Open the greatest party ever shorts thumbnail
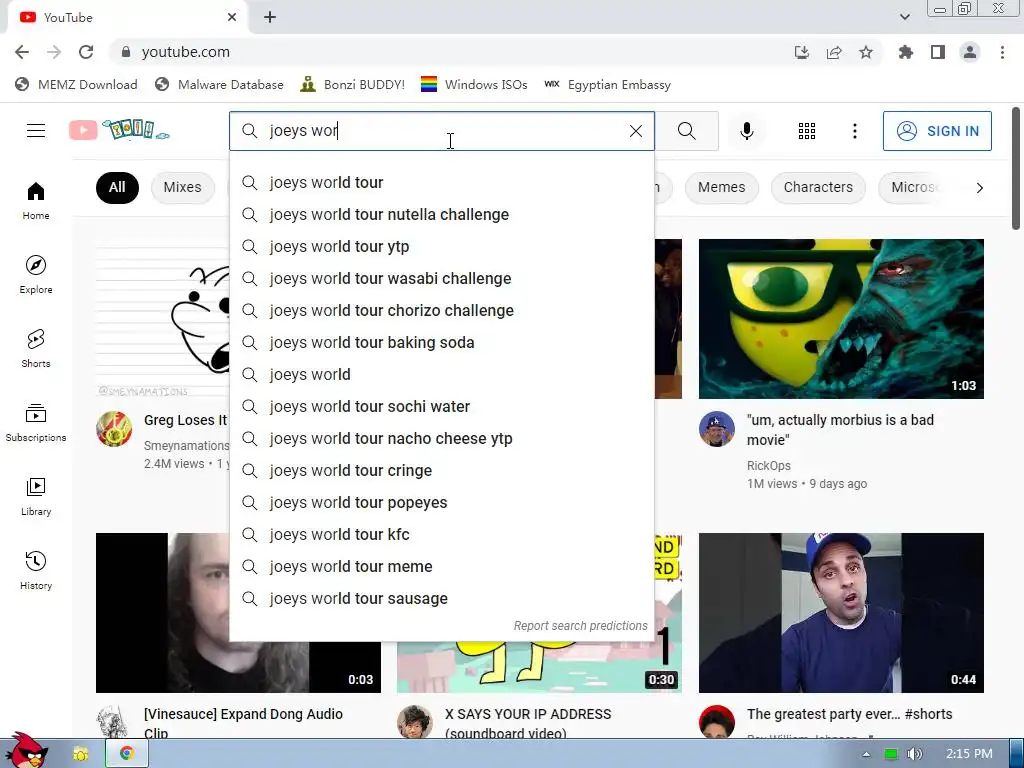Screen dimensions: 1024x768 click(841, 613)
